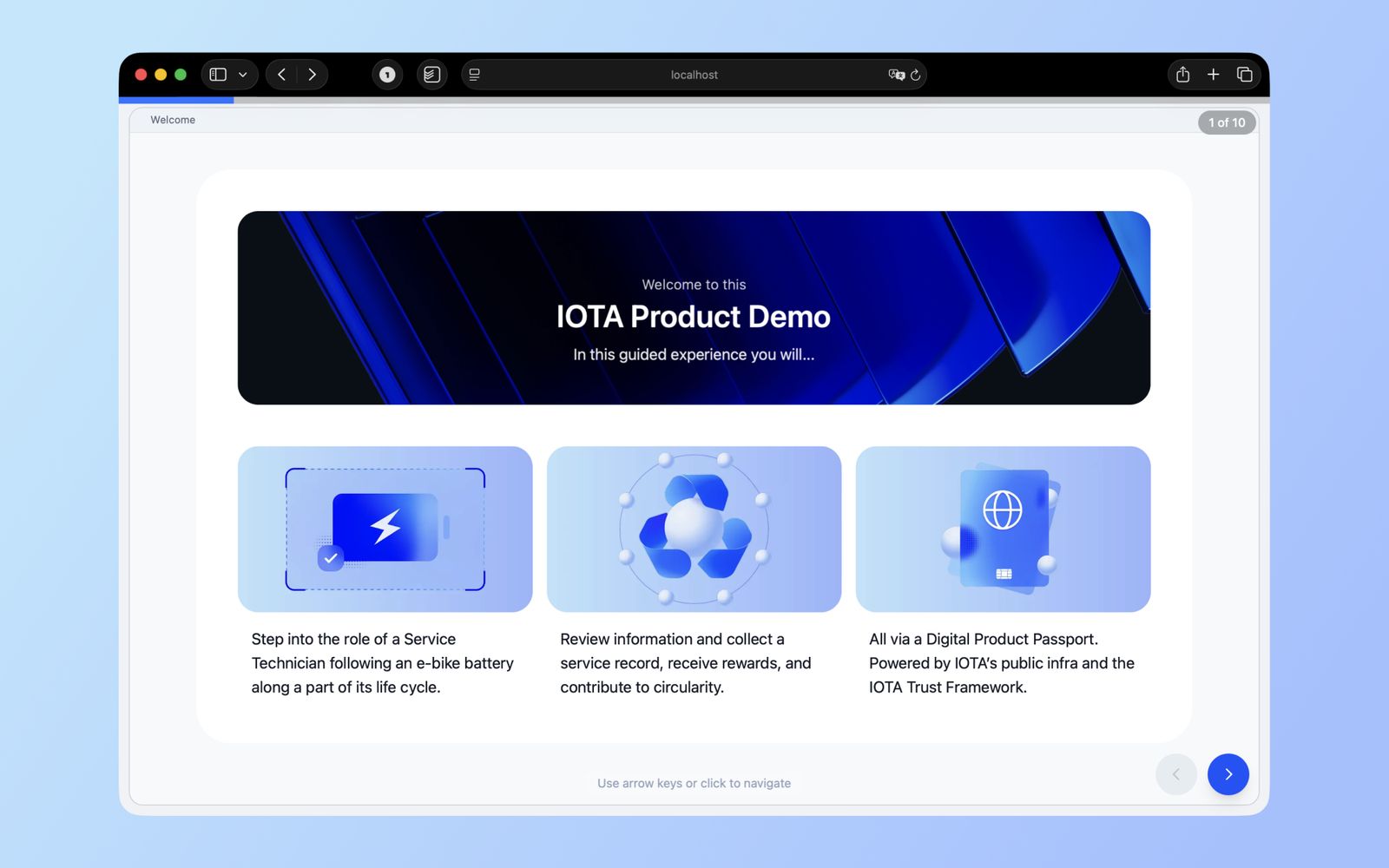
Task: Go forward in browser history
Action: 313,75
